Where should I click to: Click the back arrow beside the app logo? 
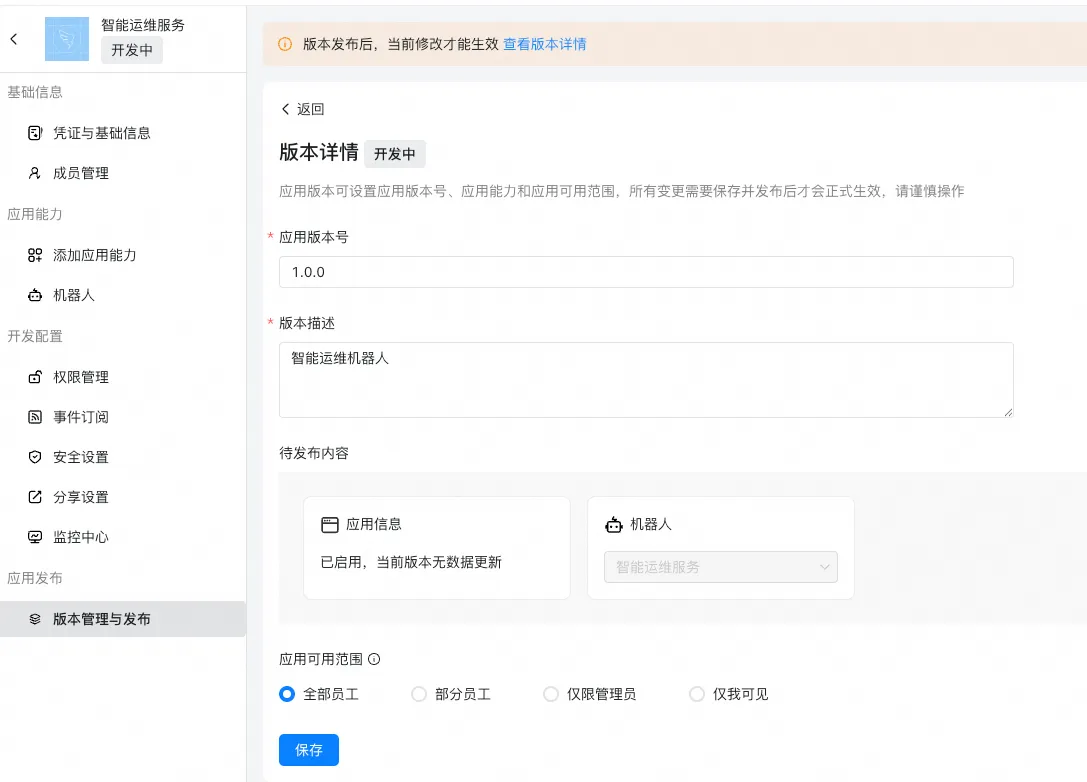[x=14, y=39]
